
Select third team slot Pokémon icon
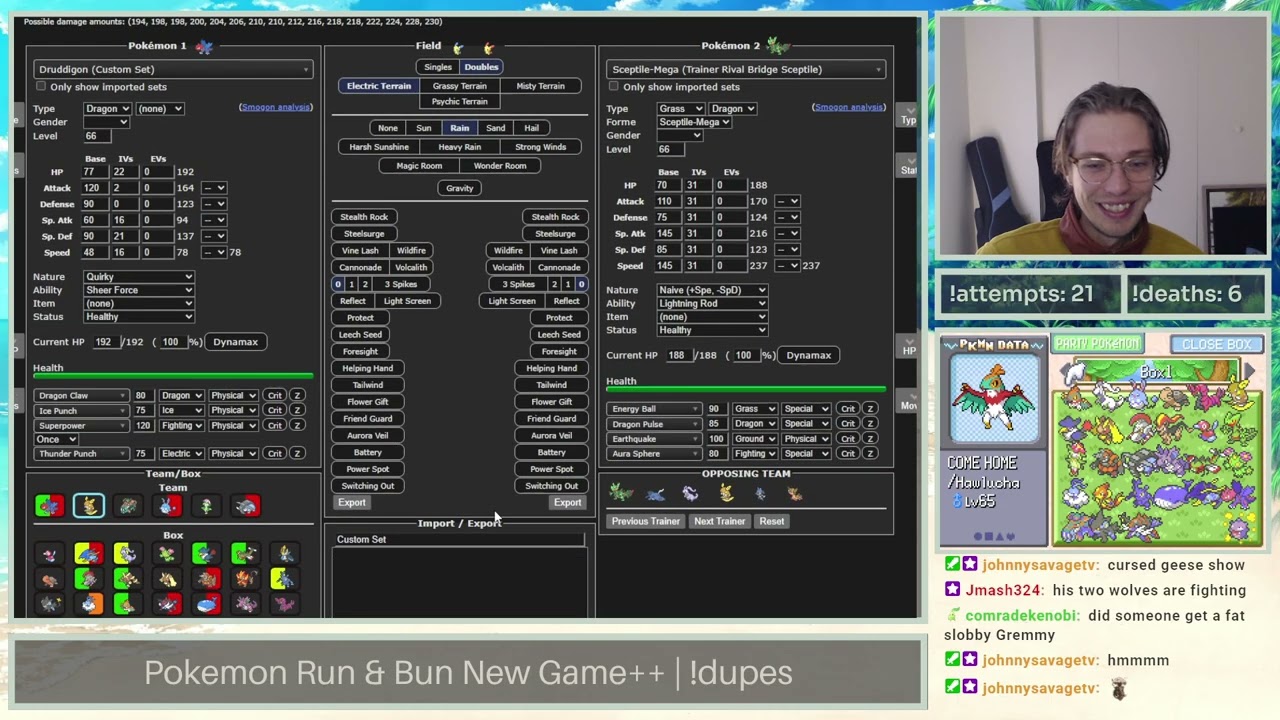pos(128,507)
